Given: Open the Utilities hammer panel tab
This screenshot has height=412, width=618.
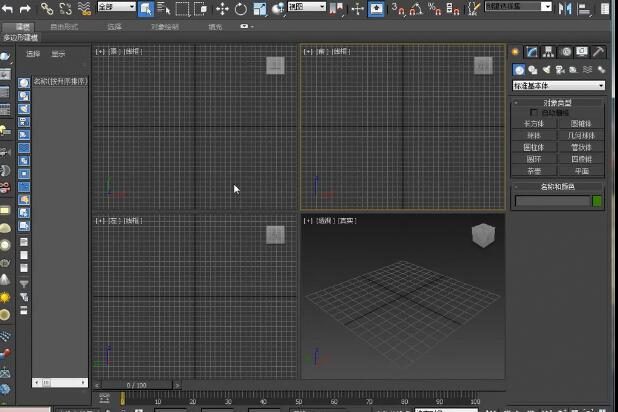Looking at the screenshot, I should tap(598, 52).
